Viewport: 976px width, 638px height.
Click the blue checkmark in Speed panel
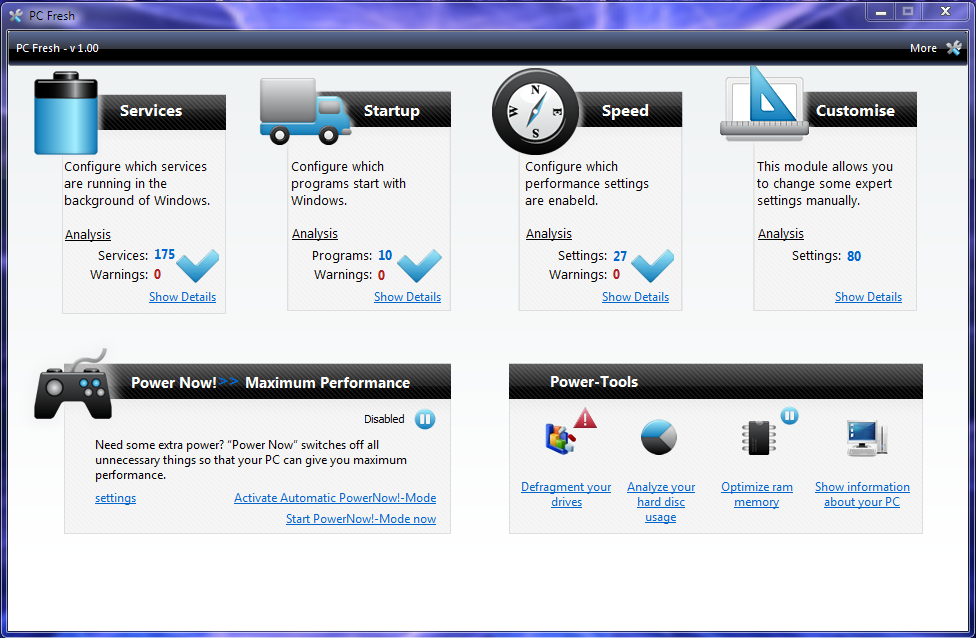coord(653,266)
